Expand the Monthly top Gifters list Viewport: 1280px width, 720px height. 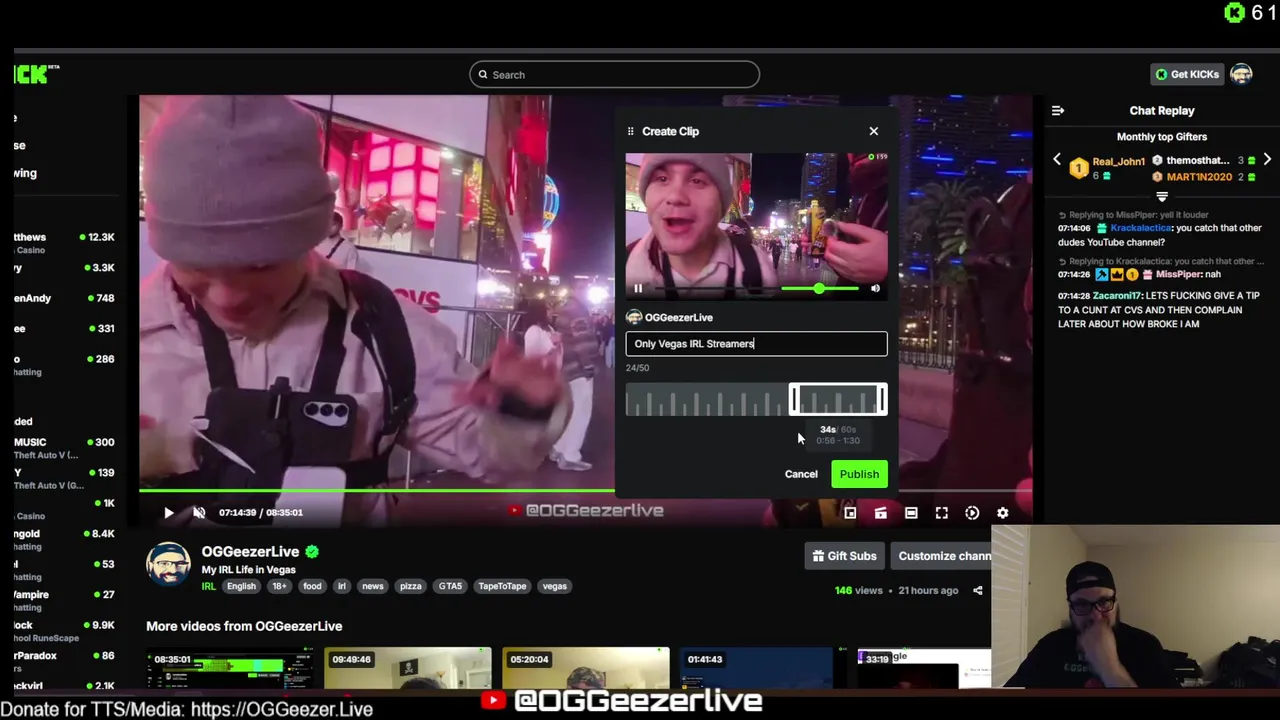point(1162,197)
